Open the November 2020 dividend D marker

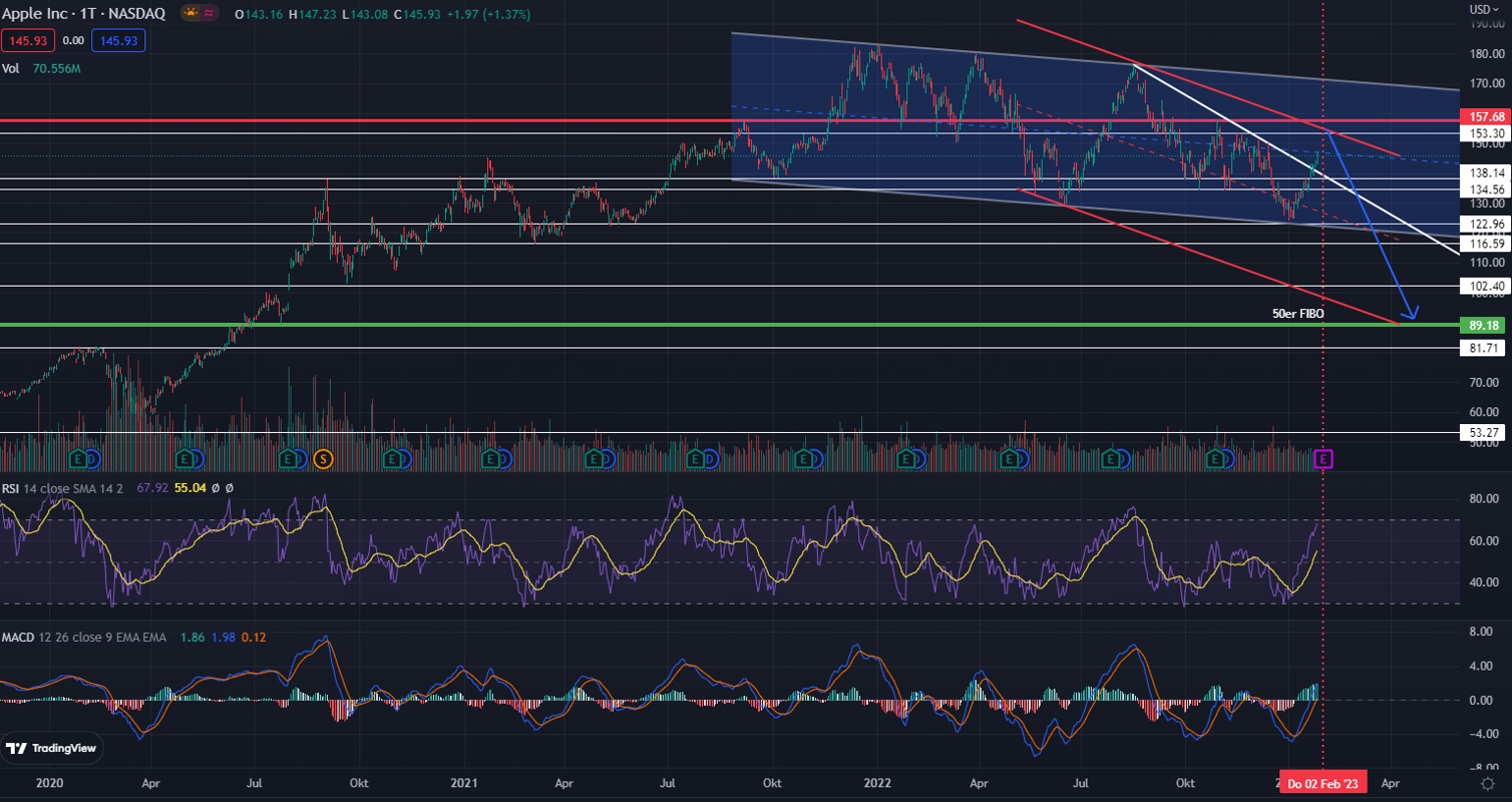405,458
